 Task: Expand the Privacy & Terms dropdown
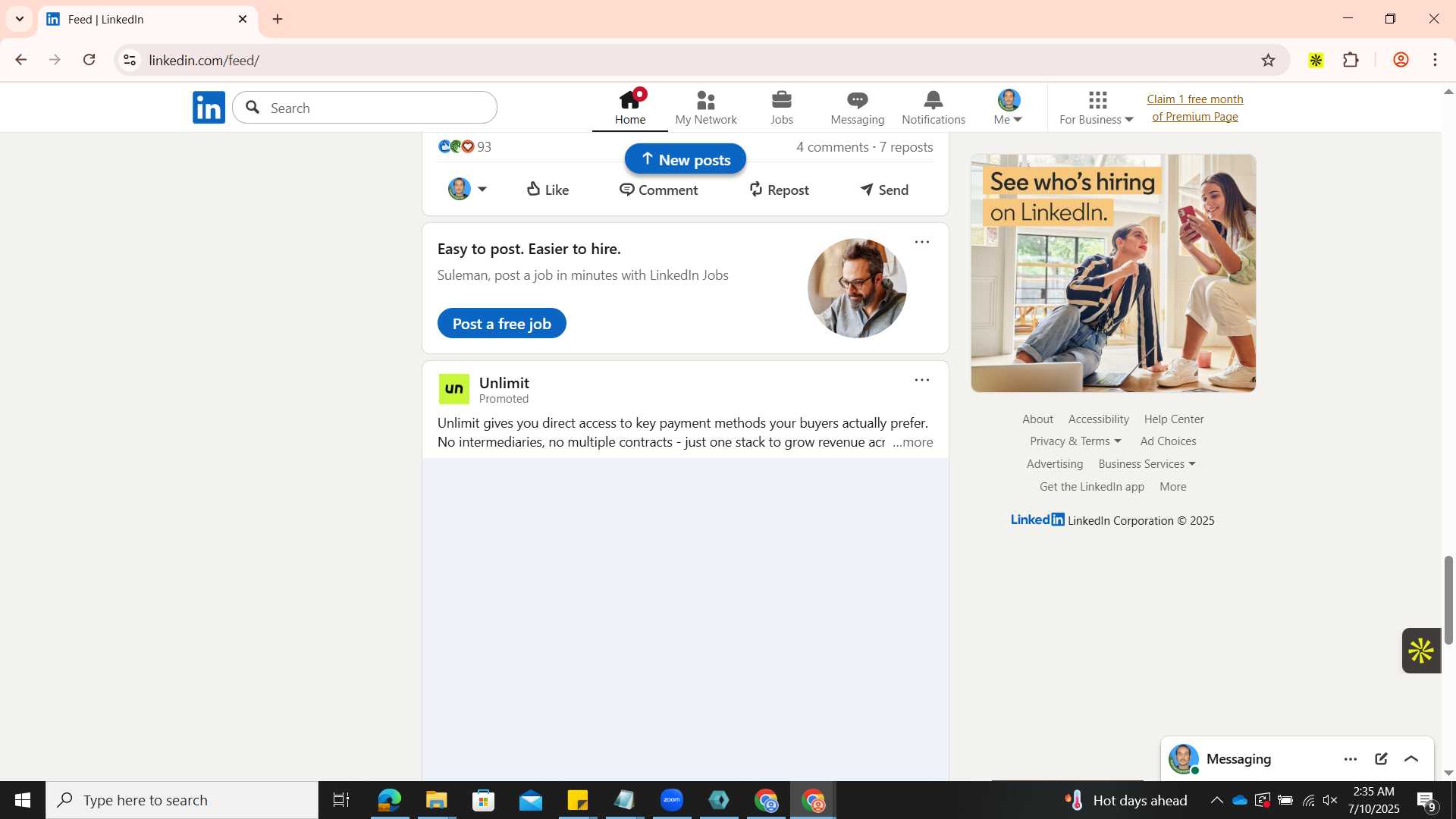1075,441
